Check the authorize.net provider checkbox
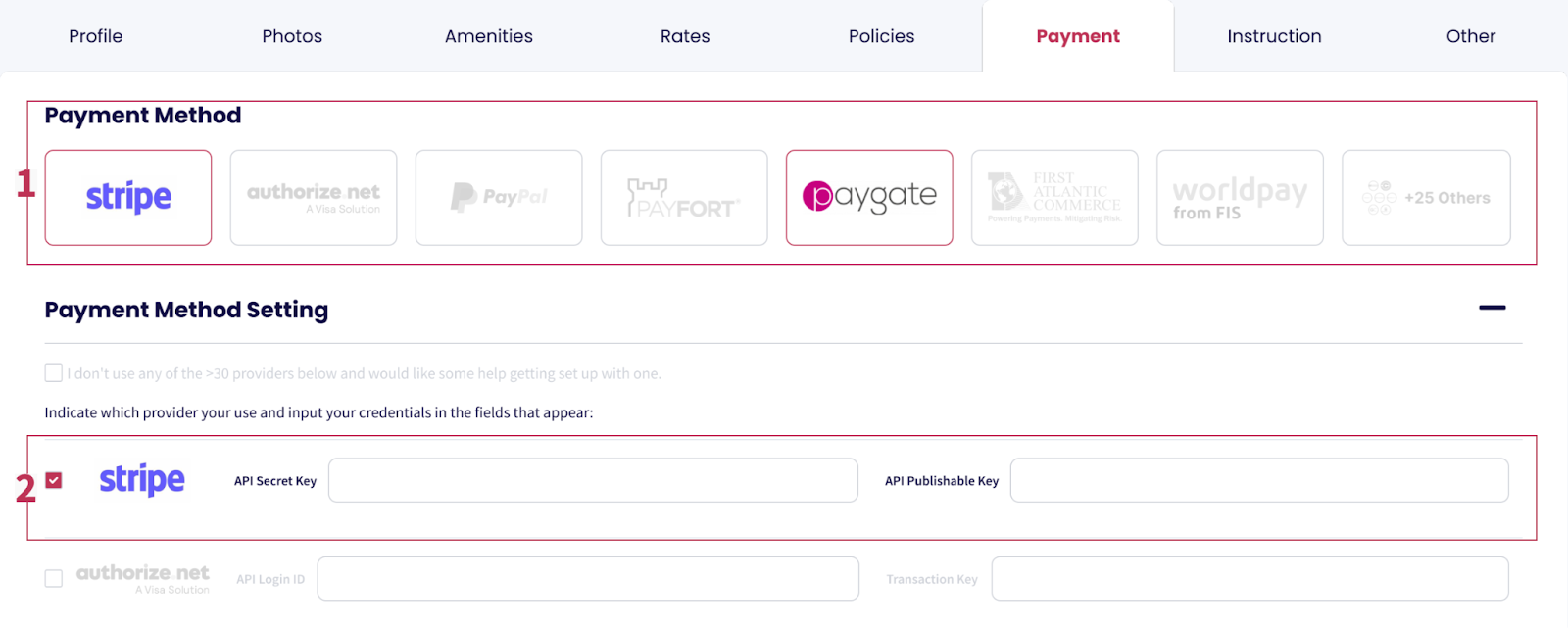Image resolution: width=1568 pixels, height=628 pixels. [54, 578]
